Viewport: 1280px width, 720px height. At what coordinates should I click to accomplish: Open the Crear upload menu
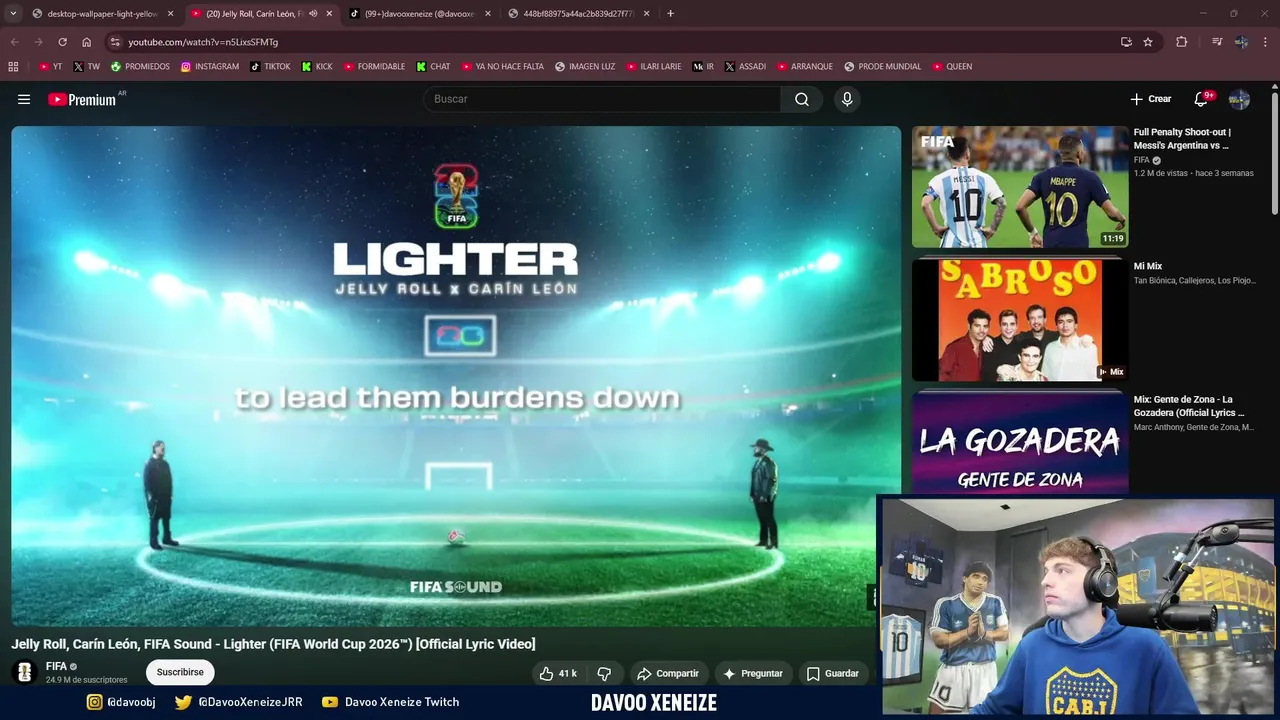click(1151, 99)
